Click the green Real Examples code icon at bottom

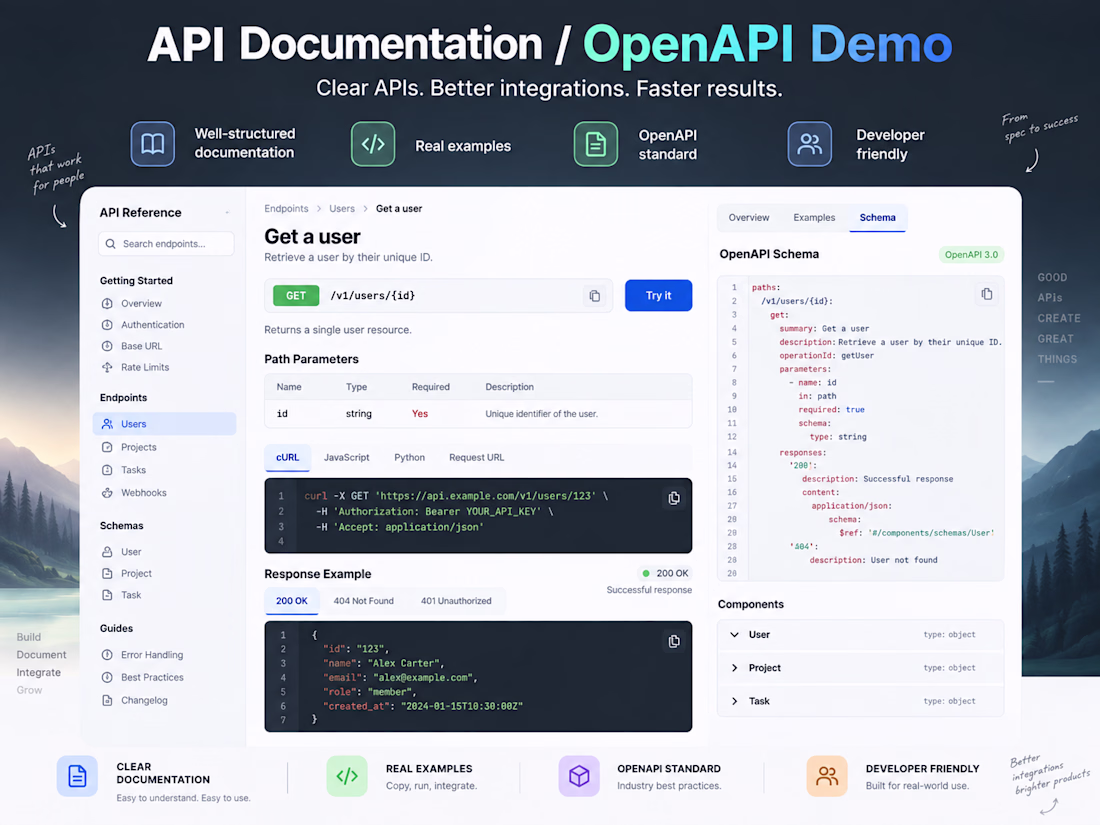click(x=347, y=776)
